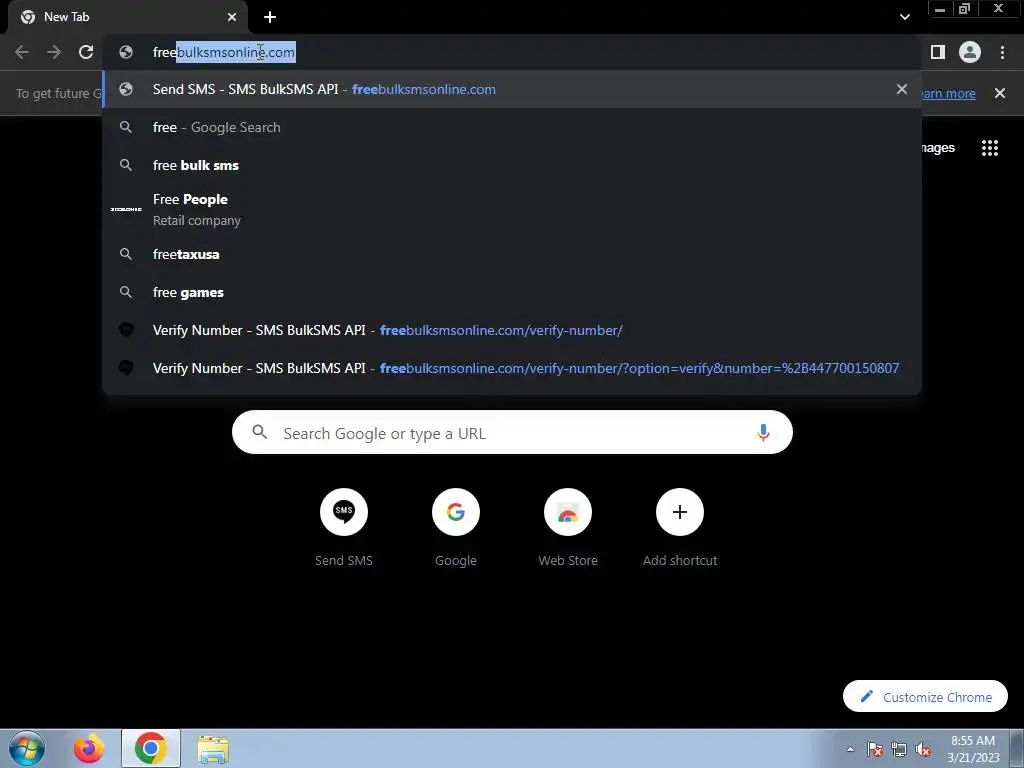Choose the 'freetaxusa' search suggestion
The image size is (1024, 768).
[512, 254]
